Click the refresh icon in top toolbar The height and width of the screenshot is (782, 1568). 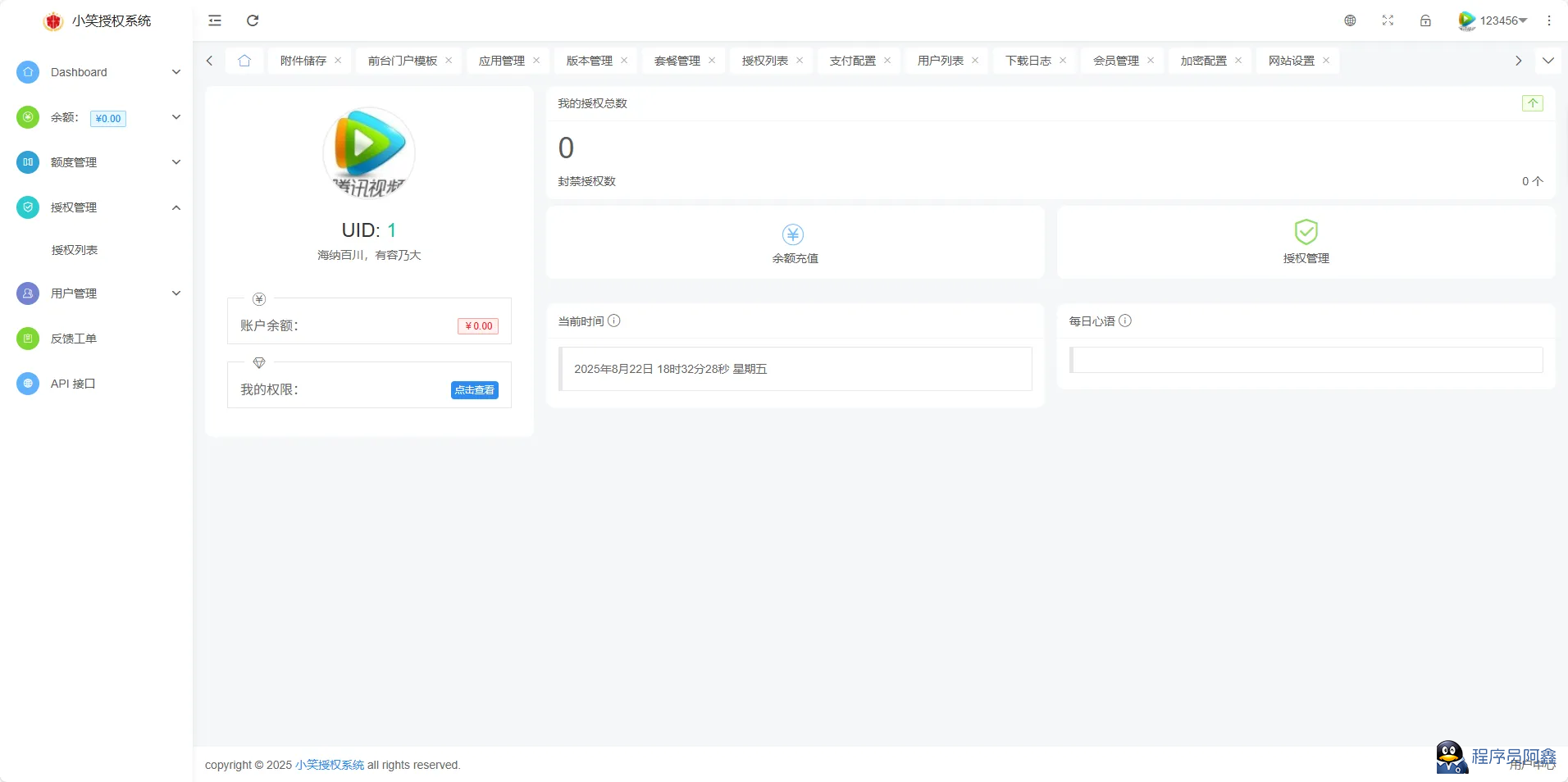pos(253,20)
